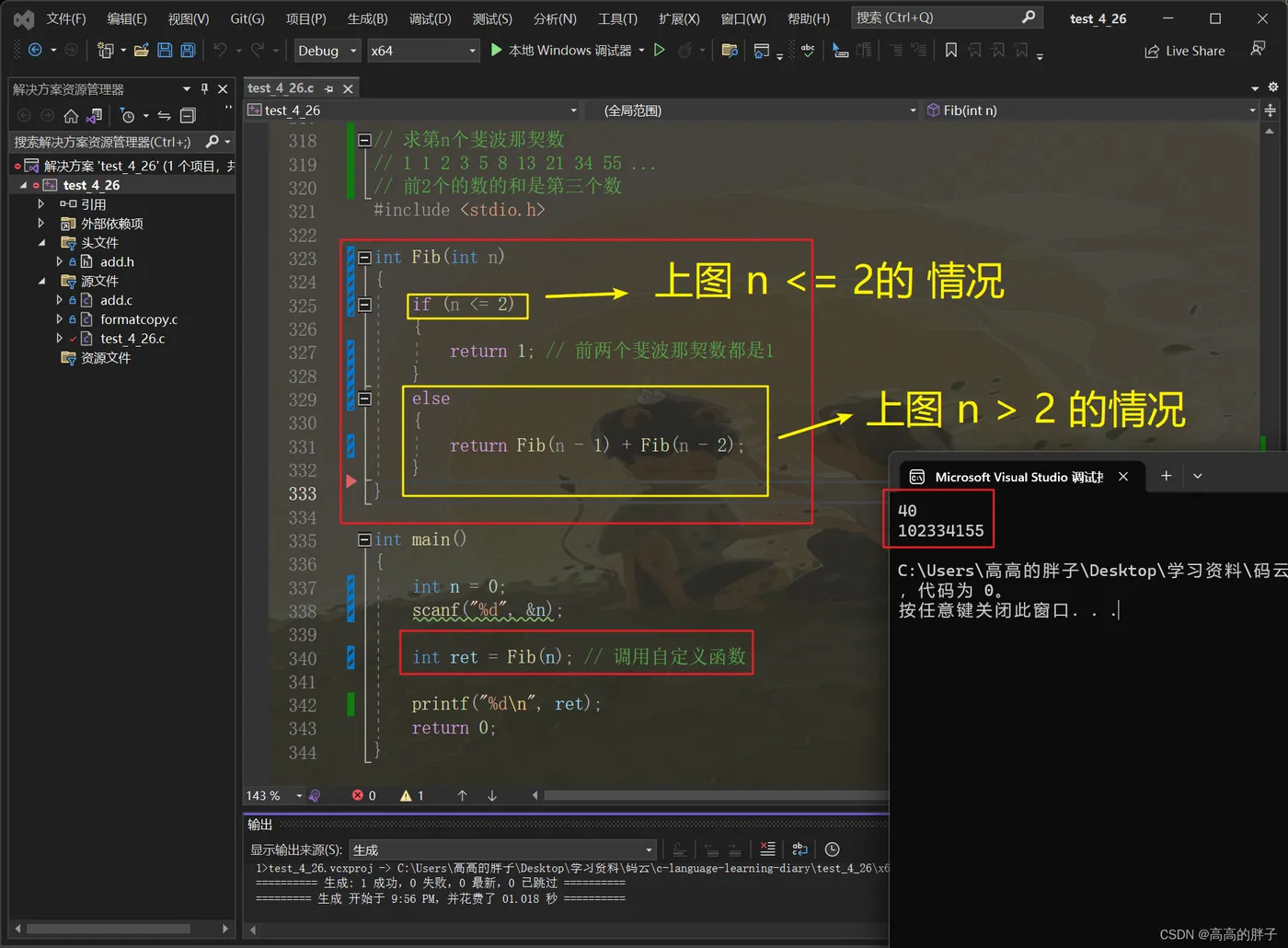This screenshot has width=1288, height=948.
Task: Open the 文件(F) menu
Action: [66, 18]
